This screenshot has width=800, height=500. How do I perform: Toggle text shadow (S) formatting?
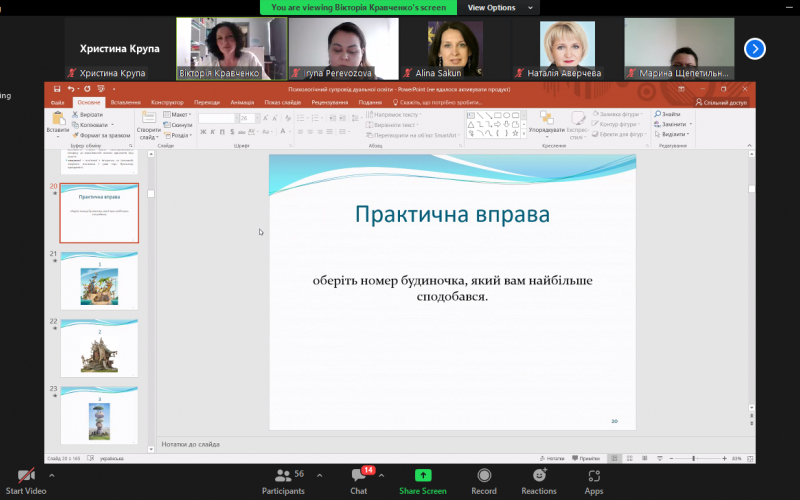click(x=232, y=132)
